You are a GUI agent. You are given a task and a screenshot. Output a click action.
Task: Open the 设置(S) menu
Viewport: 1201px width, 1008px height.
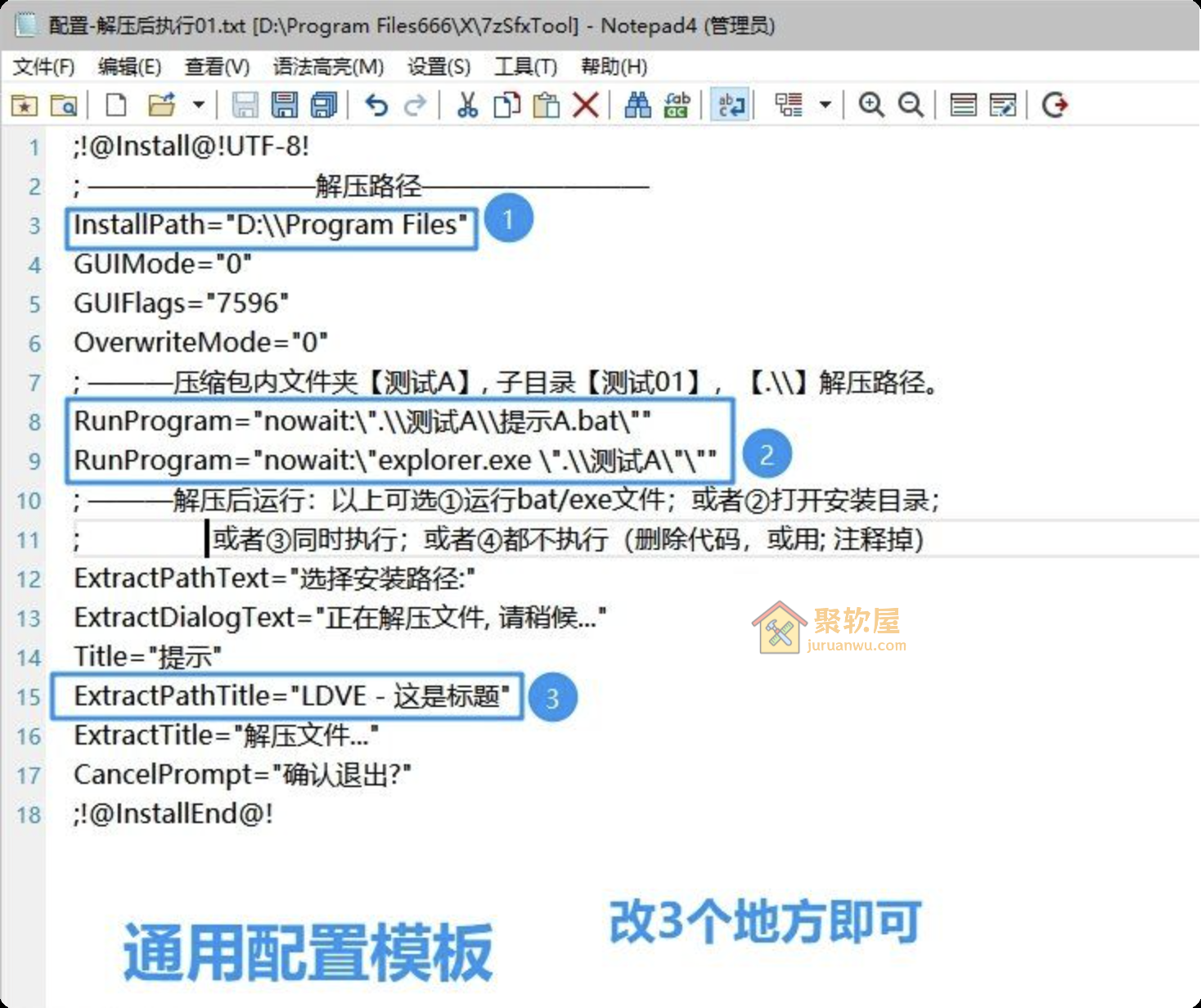pyautogui.click(x=439, y=66)
